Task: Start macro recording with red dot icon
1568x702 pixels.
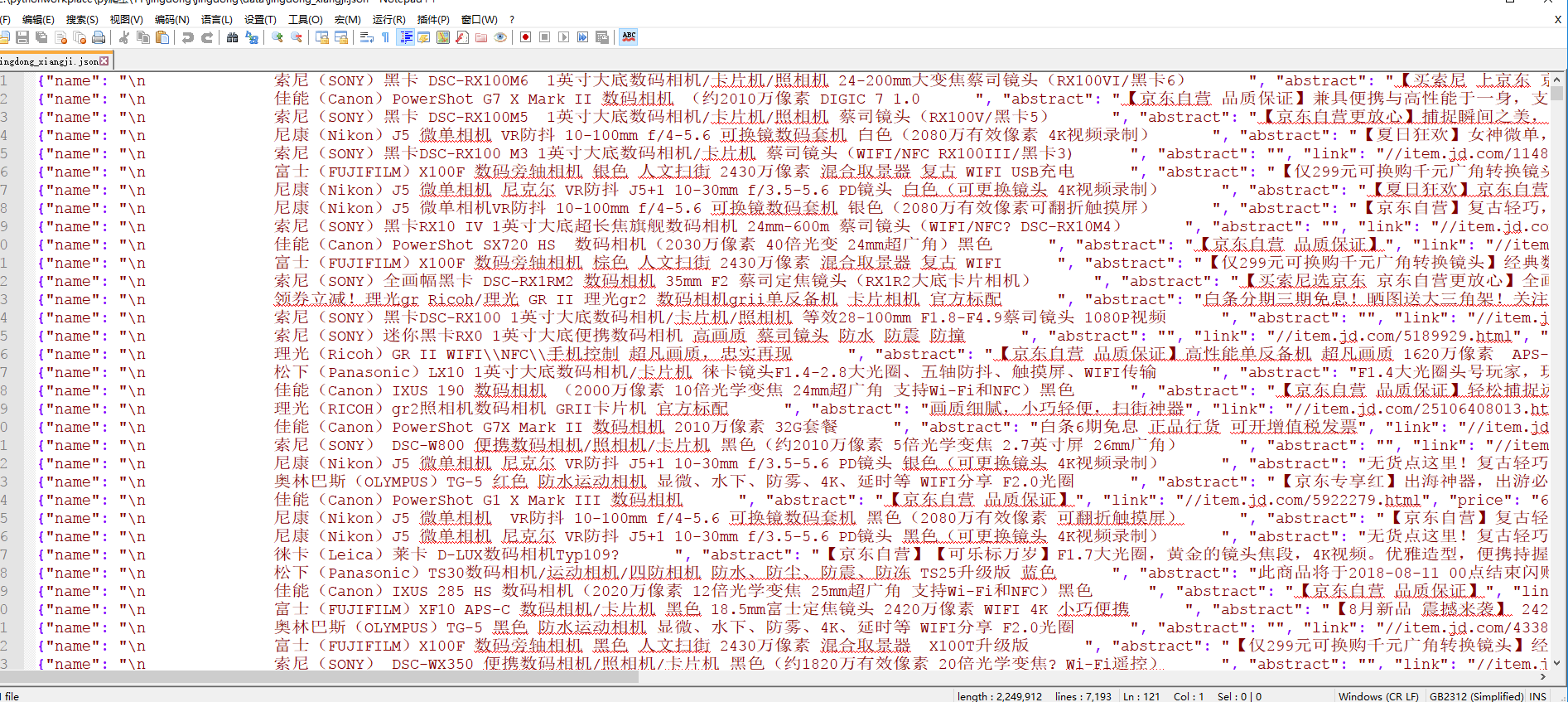Action: (x=525, y=37)
